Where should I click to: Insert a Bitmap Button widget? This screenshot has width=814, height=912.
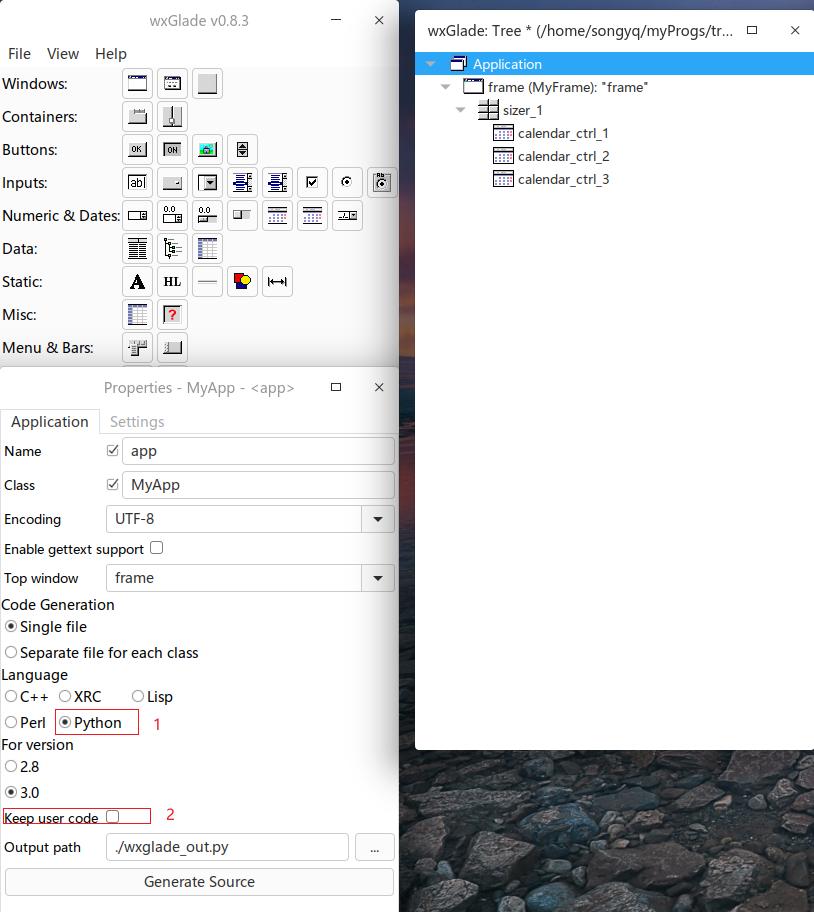pos(207,149)
